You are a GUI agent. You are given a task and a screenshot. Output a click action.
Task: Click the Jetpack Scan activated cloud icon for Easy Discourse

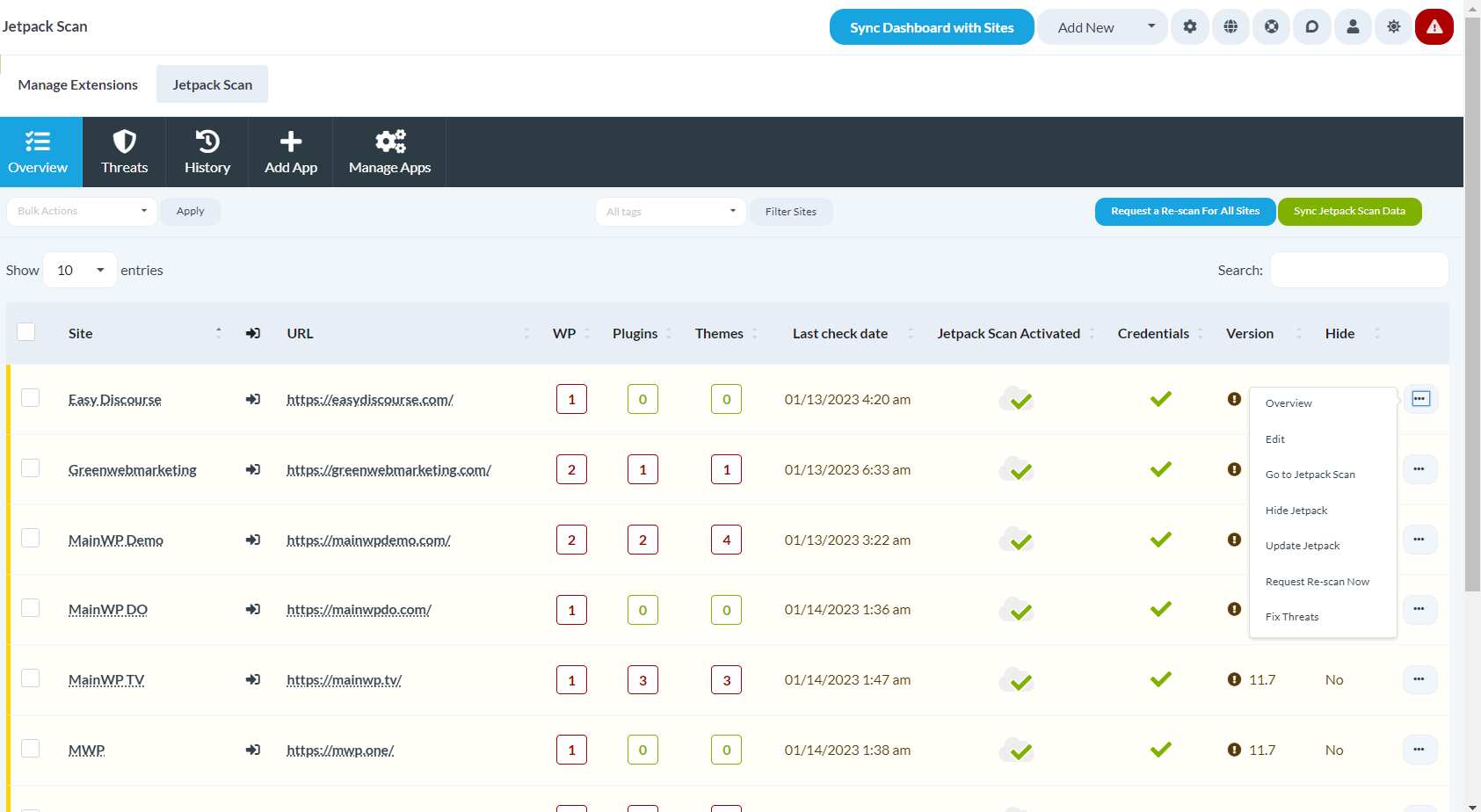[x=1016, y=399]
